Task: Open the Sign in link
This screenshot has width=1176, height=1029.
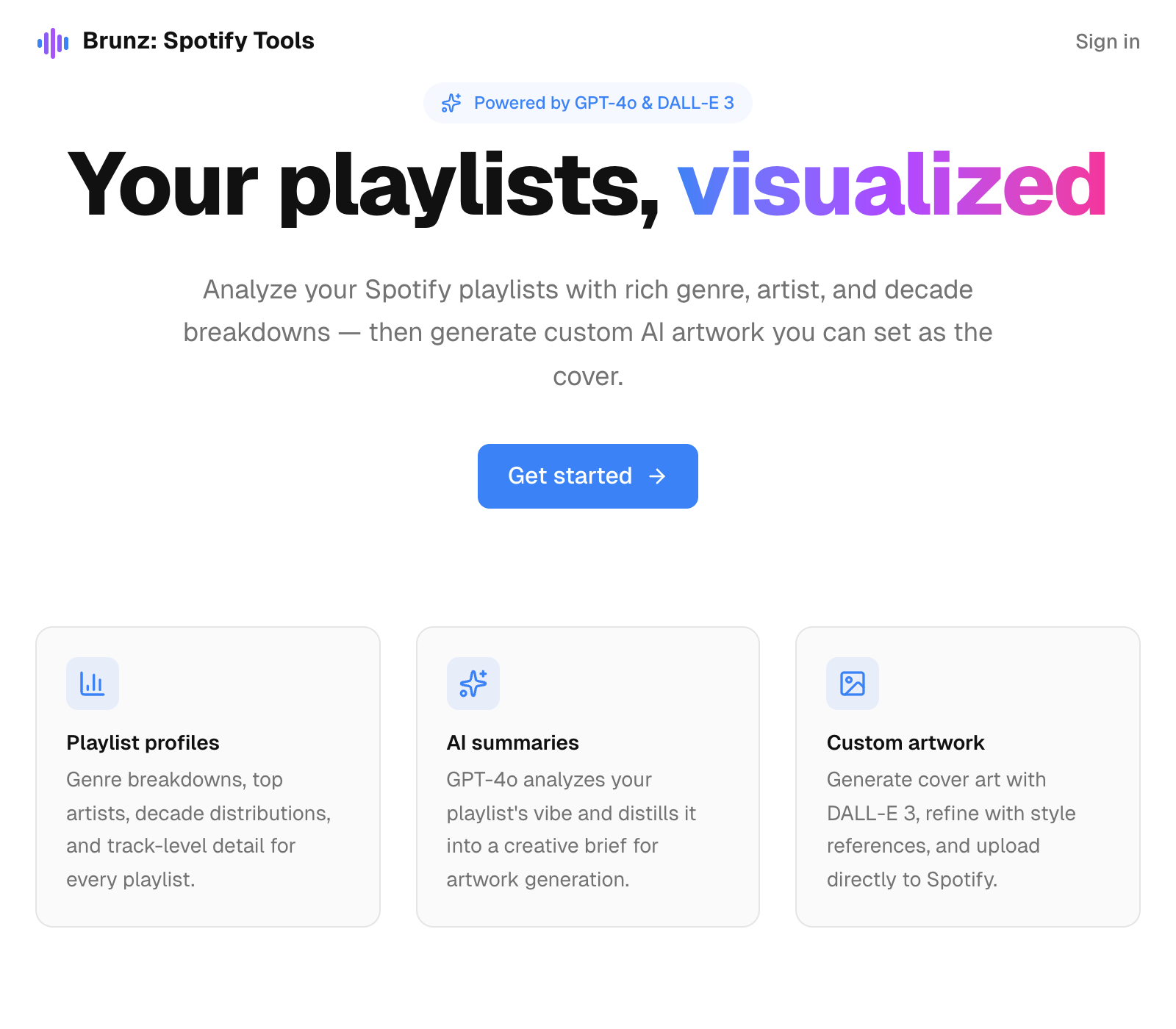Action: (x=1108, y=42)
